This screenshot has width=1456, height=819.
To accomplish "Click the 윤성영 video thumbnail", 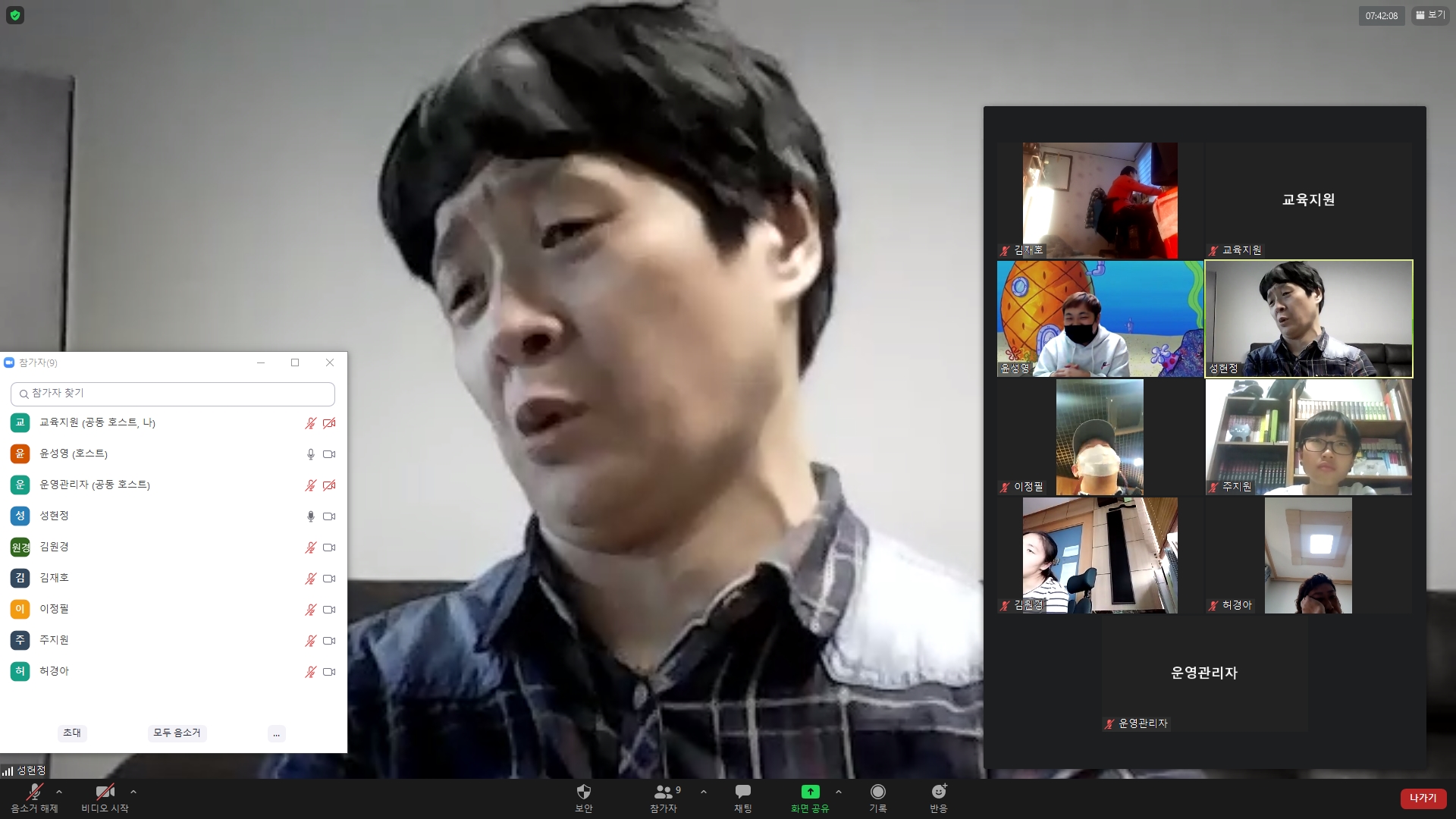I will point(1100,318).
